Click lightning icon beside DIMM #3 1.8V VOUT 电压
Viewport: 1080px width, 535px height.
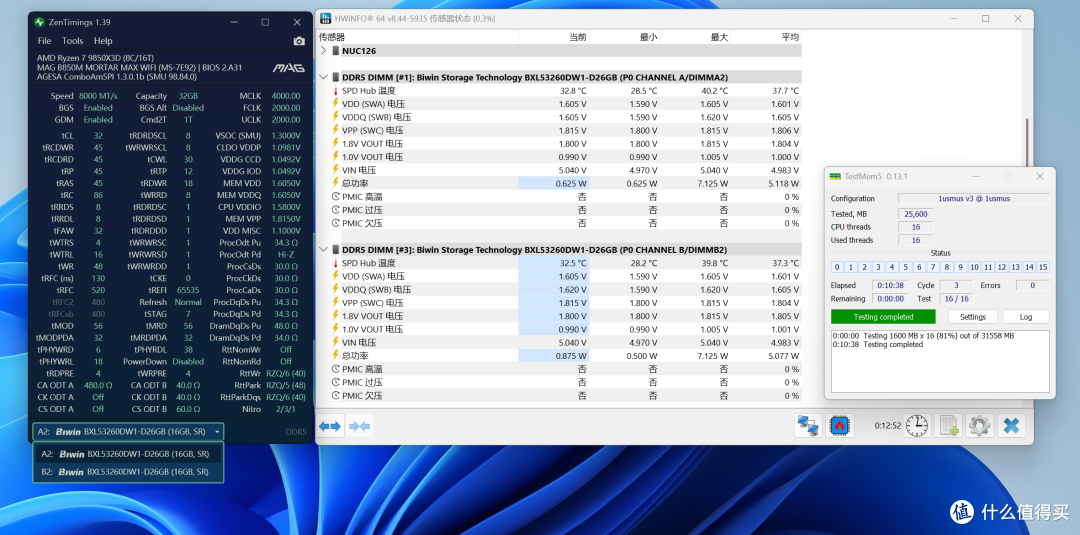click(335, 316)
